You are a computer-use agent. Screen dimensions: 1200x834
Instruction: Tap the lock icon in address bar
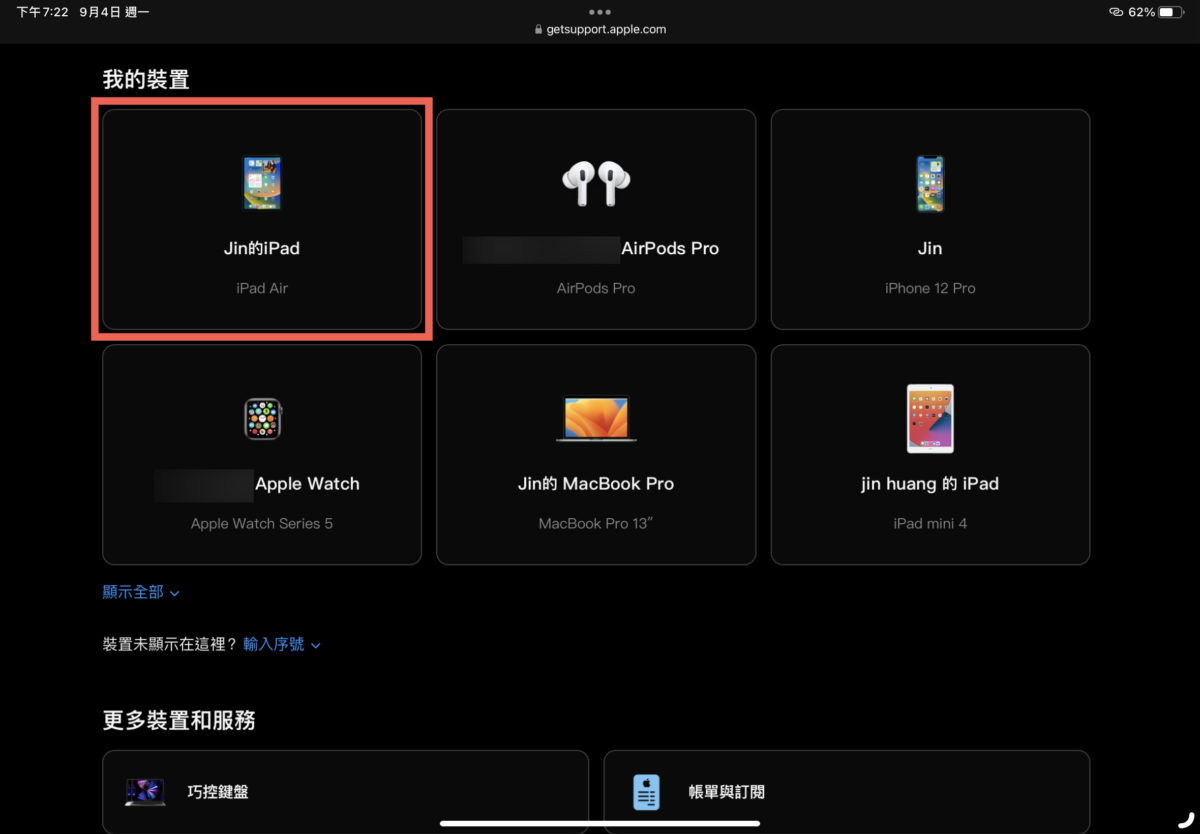click(539, 29)
